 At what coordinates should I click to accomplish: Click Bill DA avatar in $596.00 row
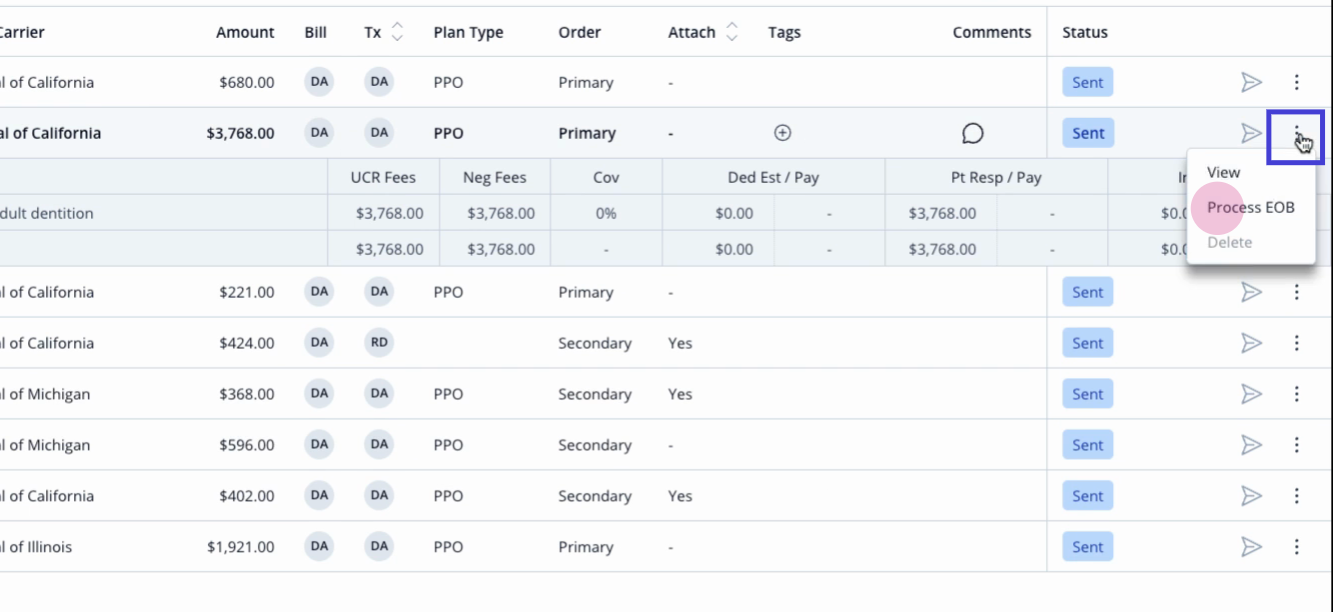319,445
